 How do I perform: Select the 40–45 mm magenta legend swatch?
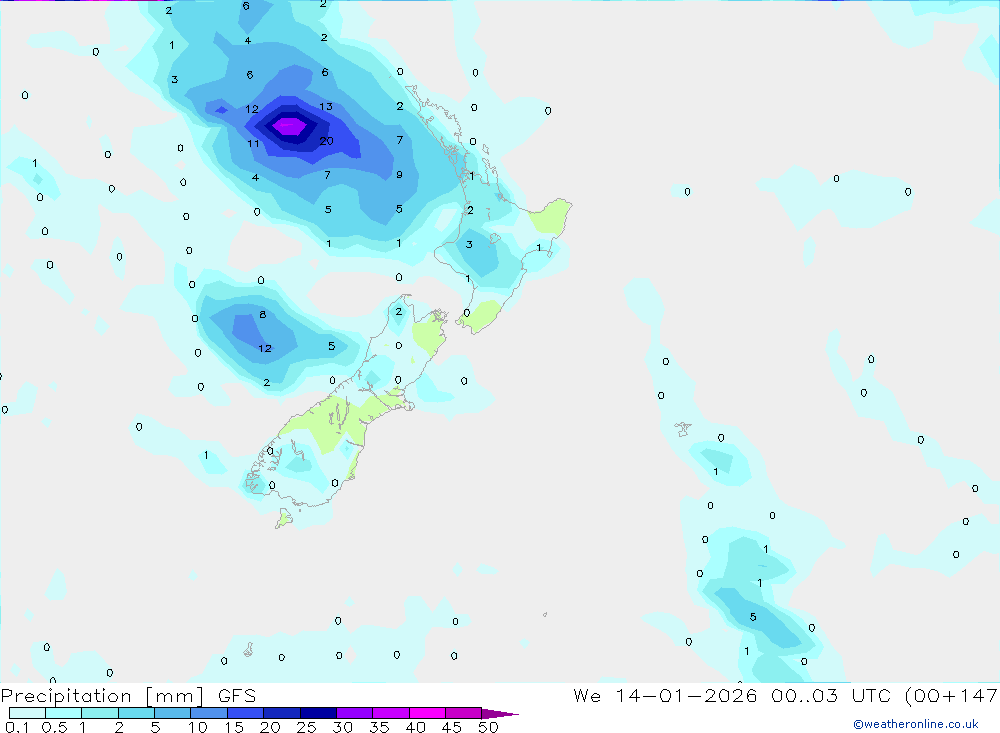point(427,713)
